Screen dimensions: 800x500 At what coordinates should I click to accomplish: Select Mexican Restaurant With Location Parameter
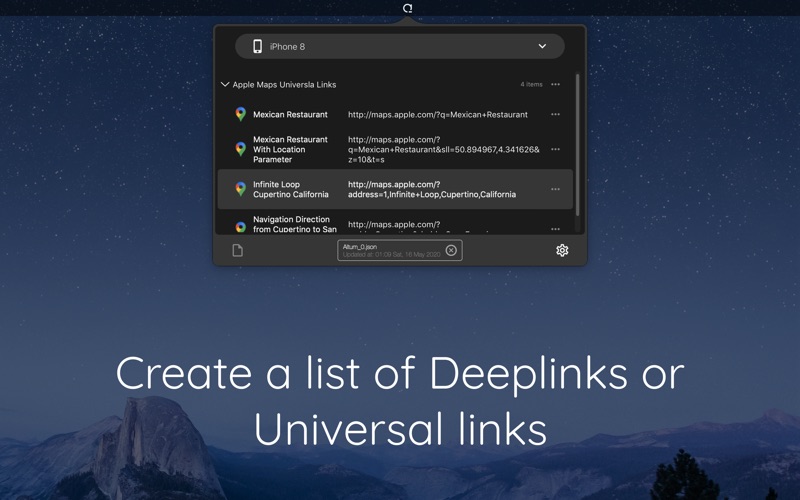[x=395, y=149]
